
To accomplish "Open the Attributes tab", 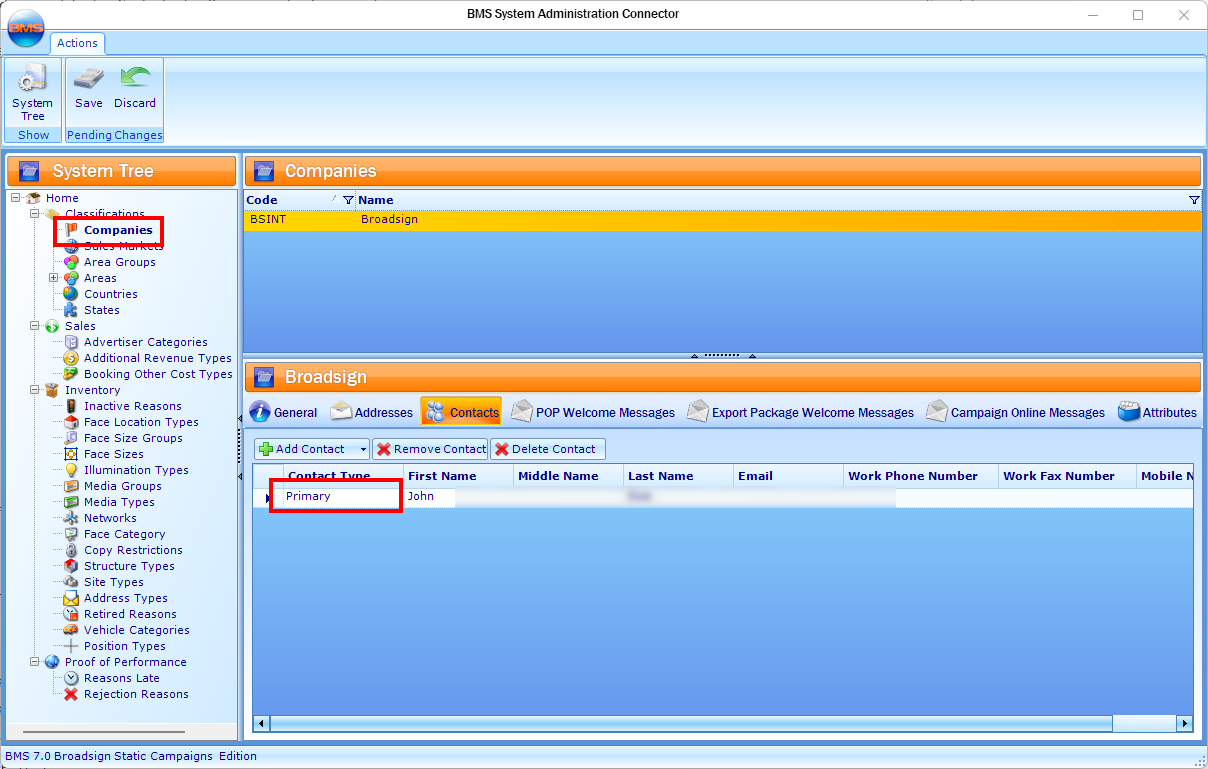I will coord(1157,412).
